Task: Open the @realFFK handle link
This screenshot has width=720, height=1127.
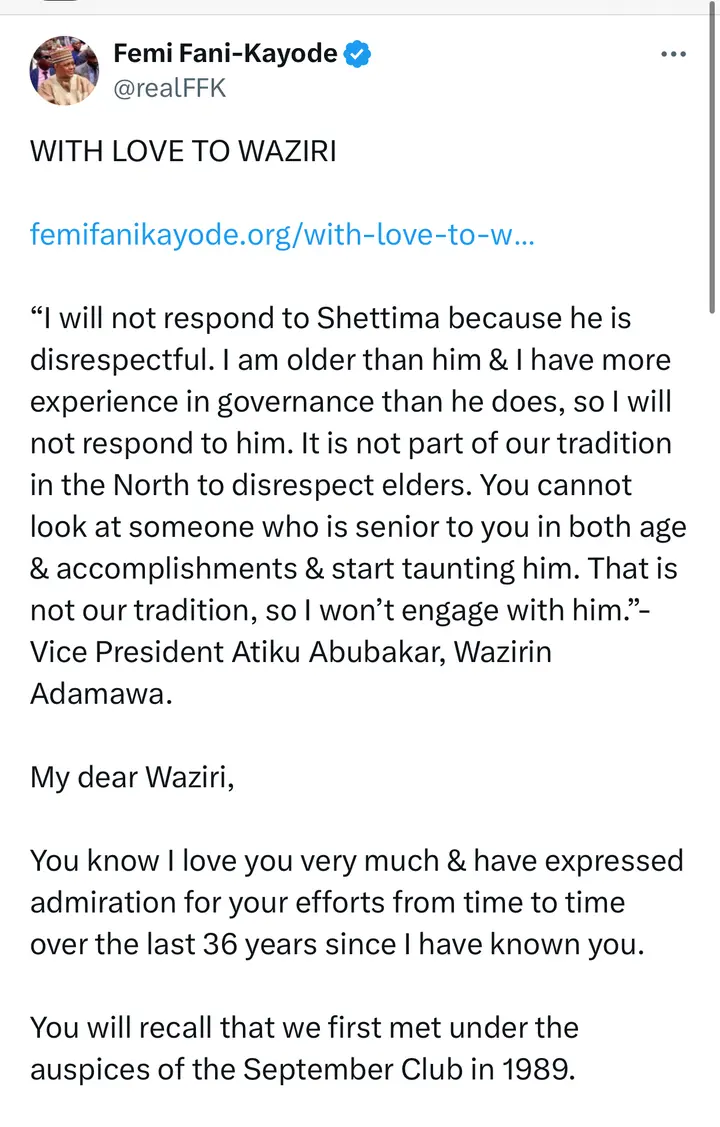Action: pos(170,88)
